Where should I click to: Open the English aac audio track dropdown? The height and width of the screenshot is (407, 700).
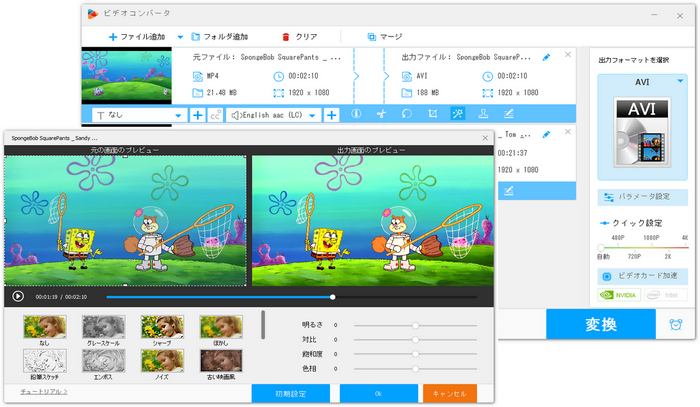tap(315, 115)
